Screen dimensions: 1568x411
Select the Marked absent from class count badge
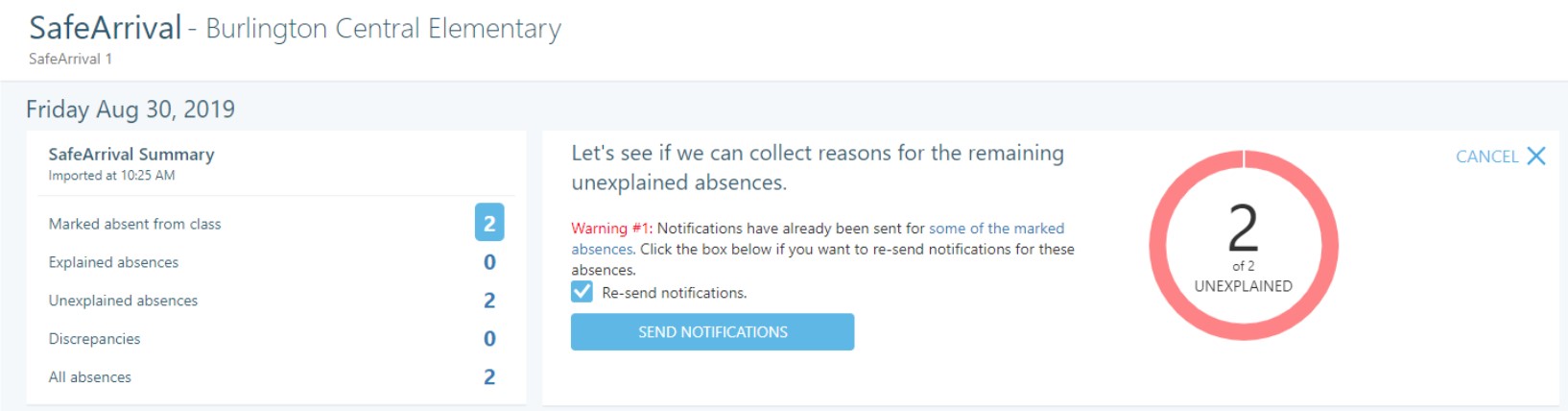tap(489, 223)
